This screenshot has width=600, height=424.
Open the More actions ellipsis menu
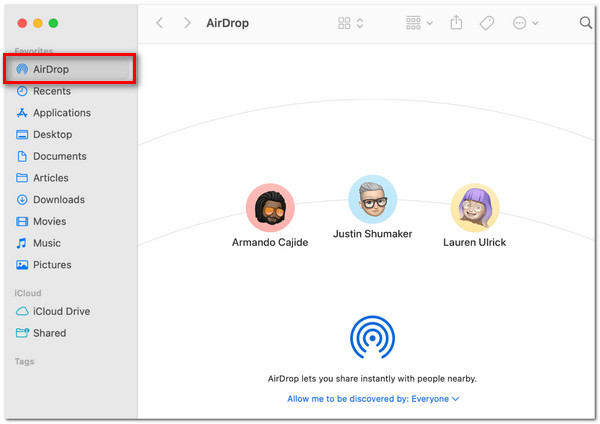(x=525, y=23)
